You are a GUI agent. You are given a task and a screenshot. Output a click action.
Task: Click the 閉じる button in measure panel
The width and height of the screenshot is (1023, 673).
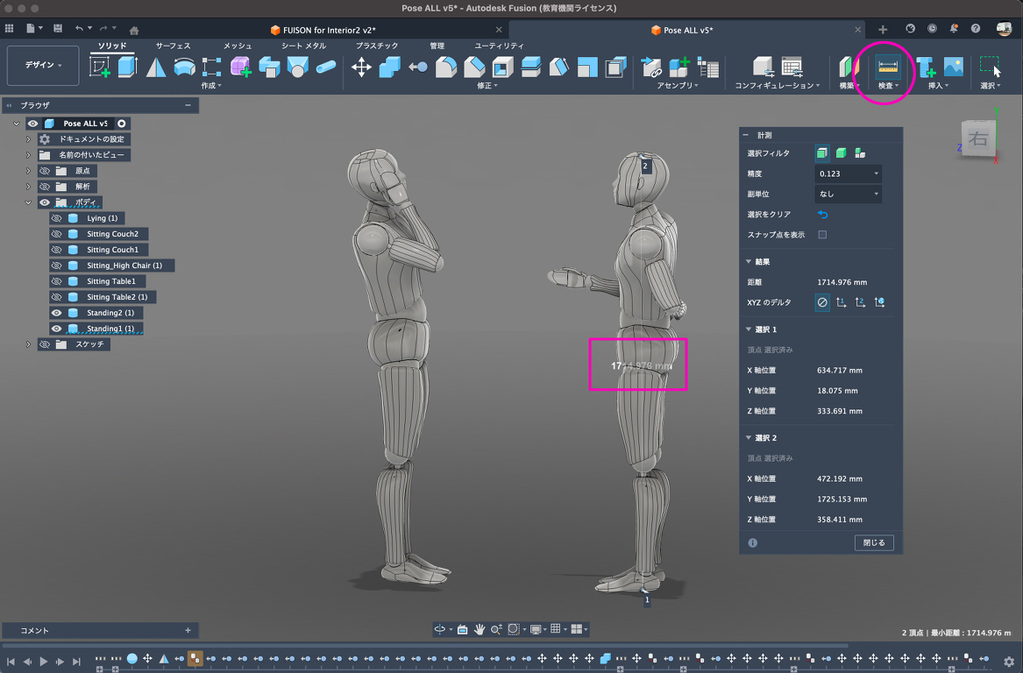[x=874, y=543]
